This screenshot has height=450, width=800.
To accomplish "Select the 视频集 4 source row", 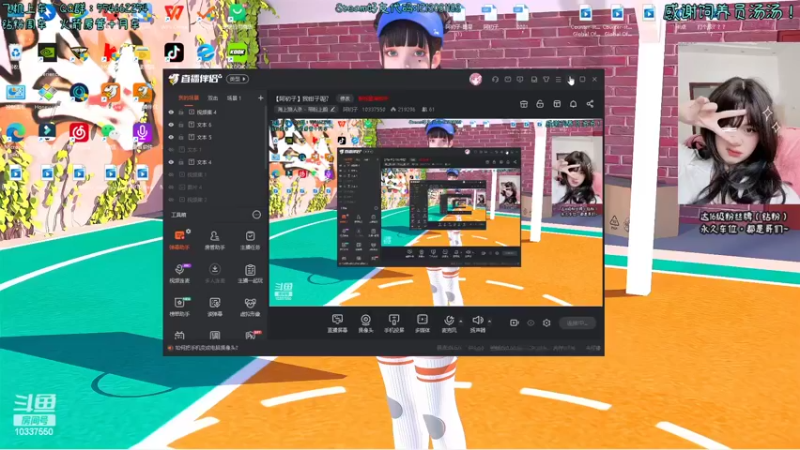I will 215,112.
